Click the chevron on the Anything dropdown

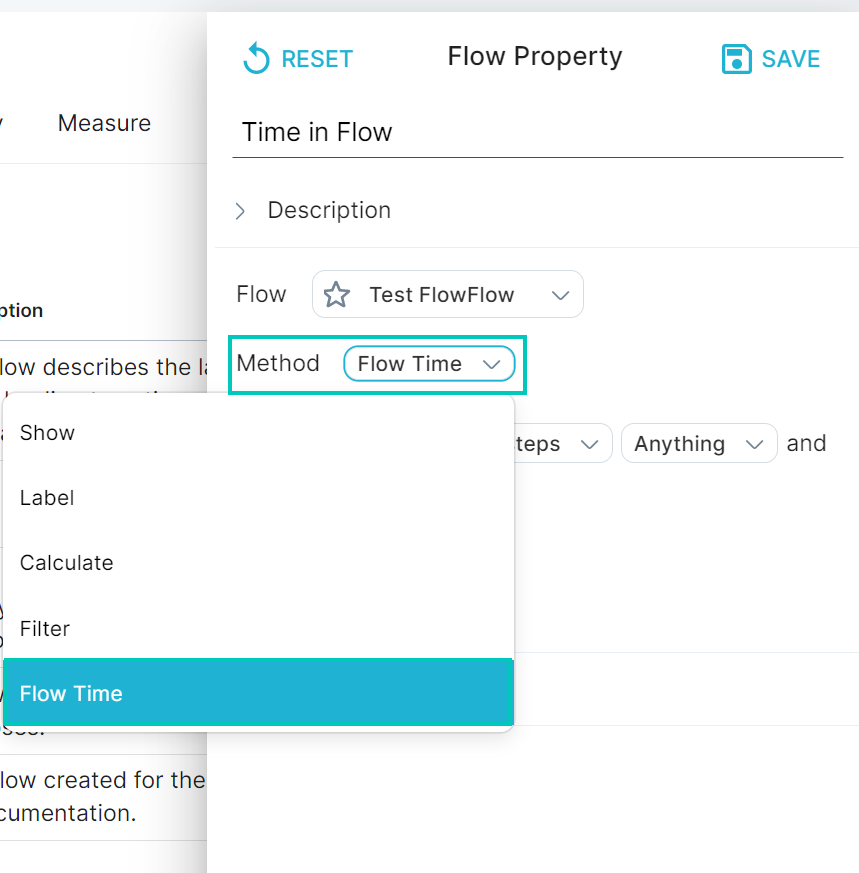(x=756, y=443)
